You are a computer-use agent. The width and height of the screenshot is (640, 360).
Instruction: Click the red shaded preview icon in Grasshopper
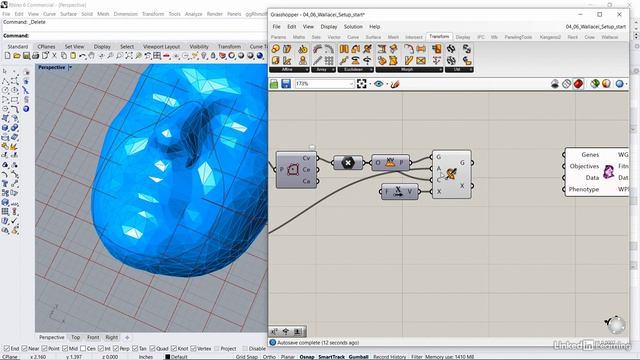click(x=578, y=84)
